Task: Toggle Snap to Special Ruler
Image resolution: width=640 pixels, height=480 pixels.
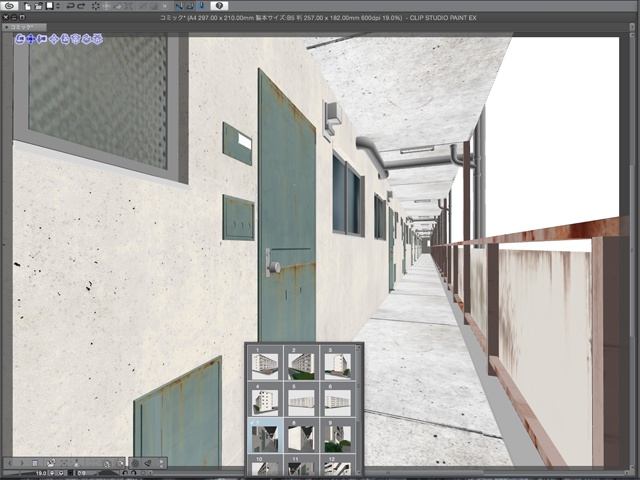Action: pos(190,6)
